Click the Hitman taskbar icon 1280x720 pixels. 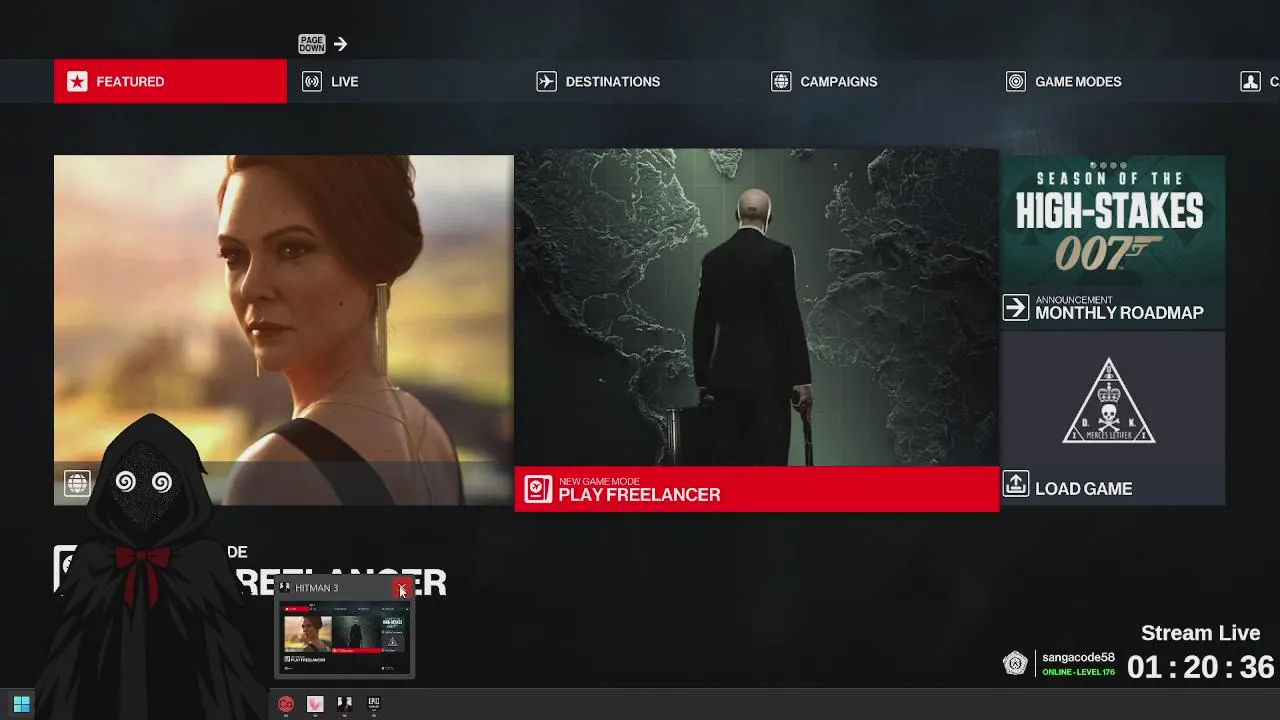[x=344, y=704]
